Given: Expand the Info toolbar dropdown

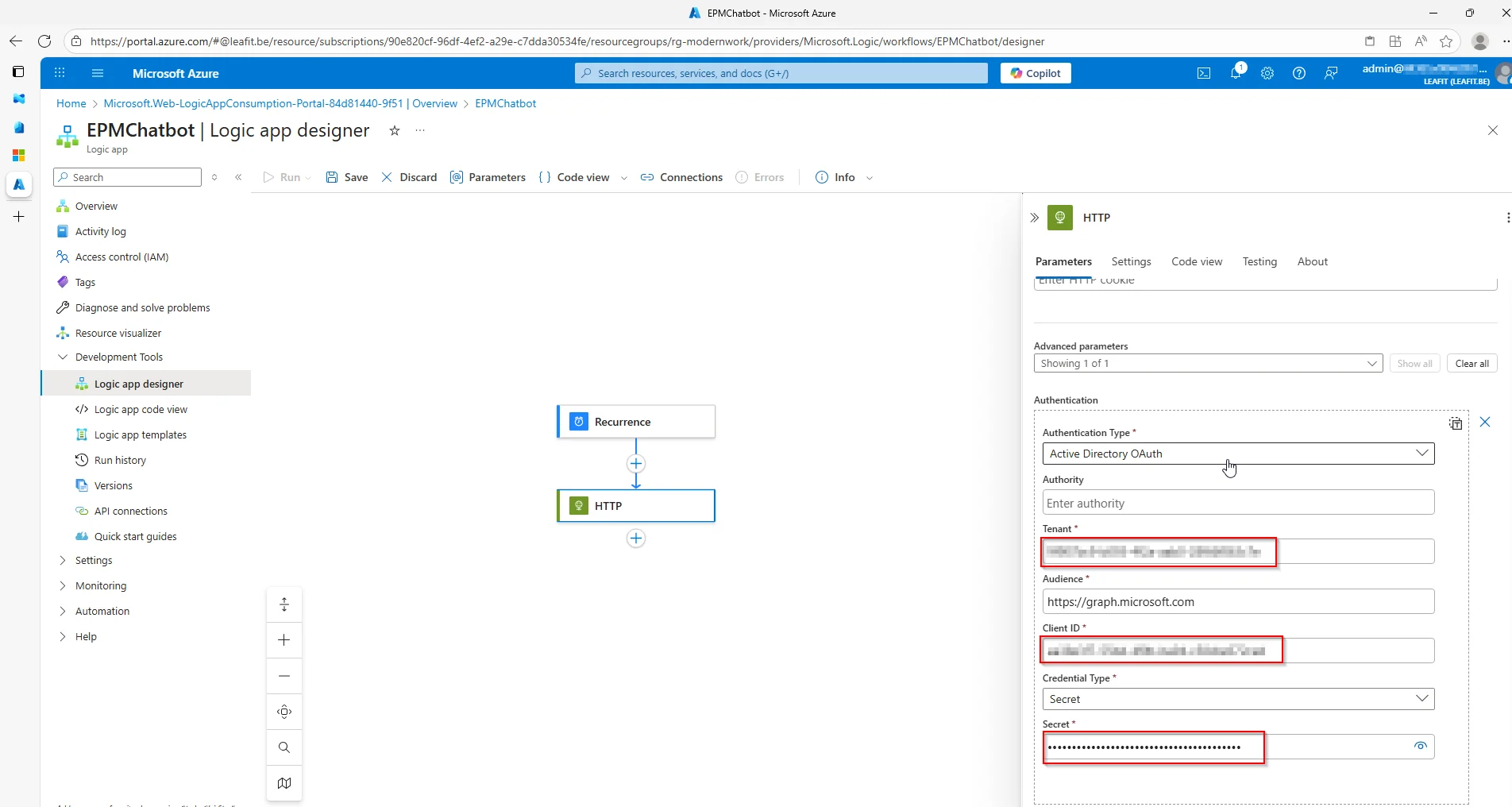Looking at the screenshot, I should (870, 178).
